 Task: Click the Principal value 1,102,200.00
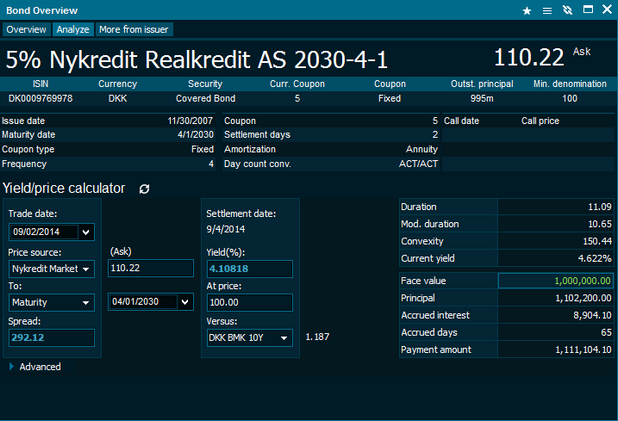pyautogui.click(x=583, y=298)
